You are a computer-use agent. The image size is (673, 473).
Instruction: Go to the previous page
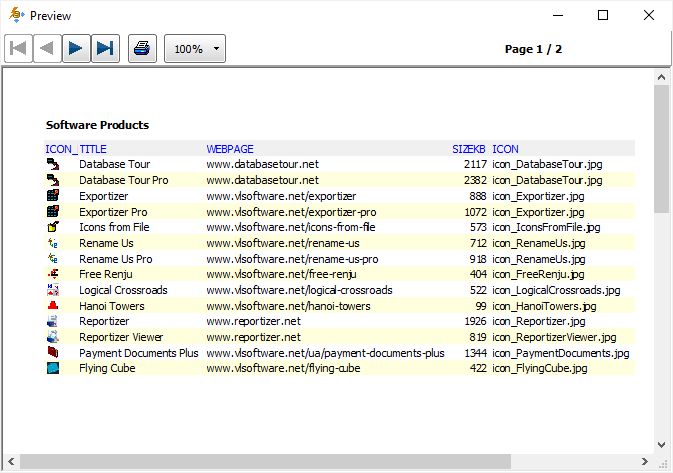(x=47, y=49)
